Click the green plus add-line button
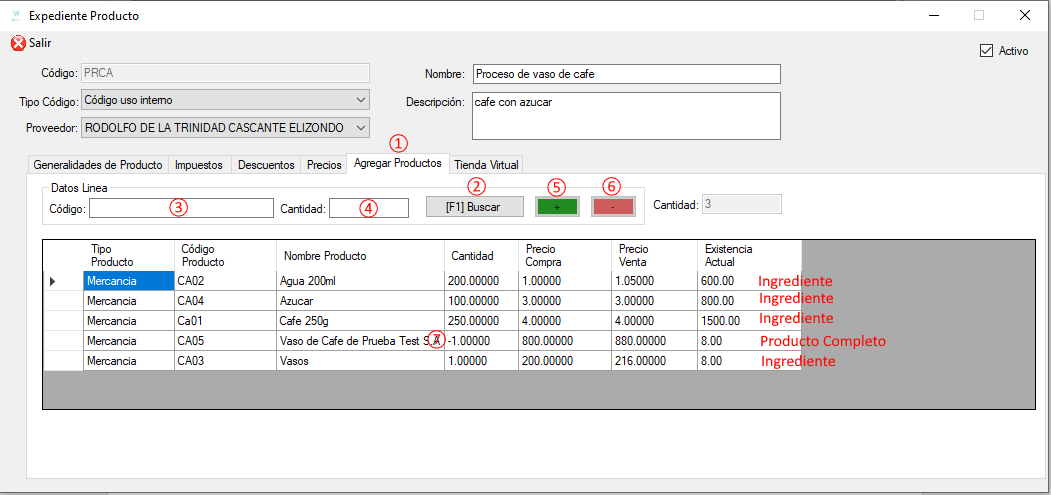Image resolution: width=1051 pixels, height=495 pixels. point(557,207)
